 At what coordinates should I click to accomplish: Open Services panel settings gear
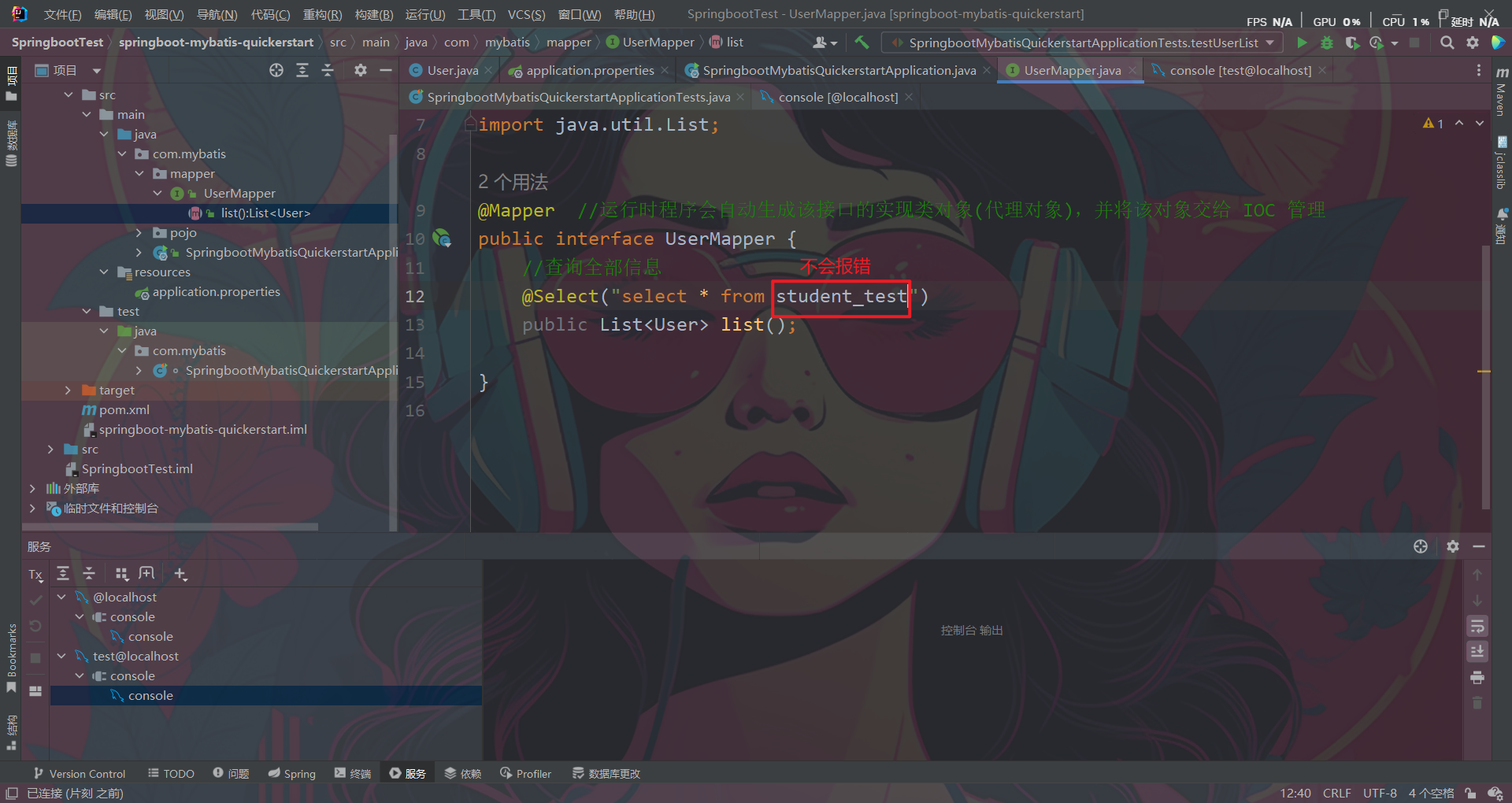pos(1453,546)
